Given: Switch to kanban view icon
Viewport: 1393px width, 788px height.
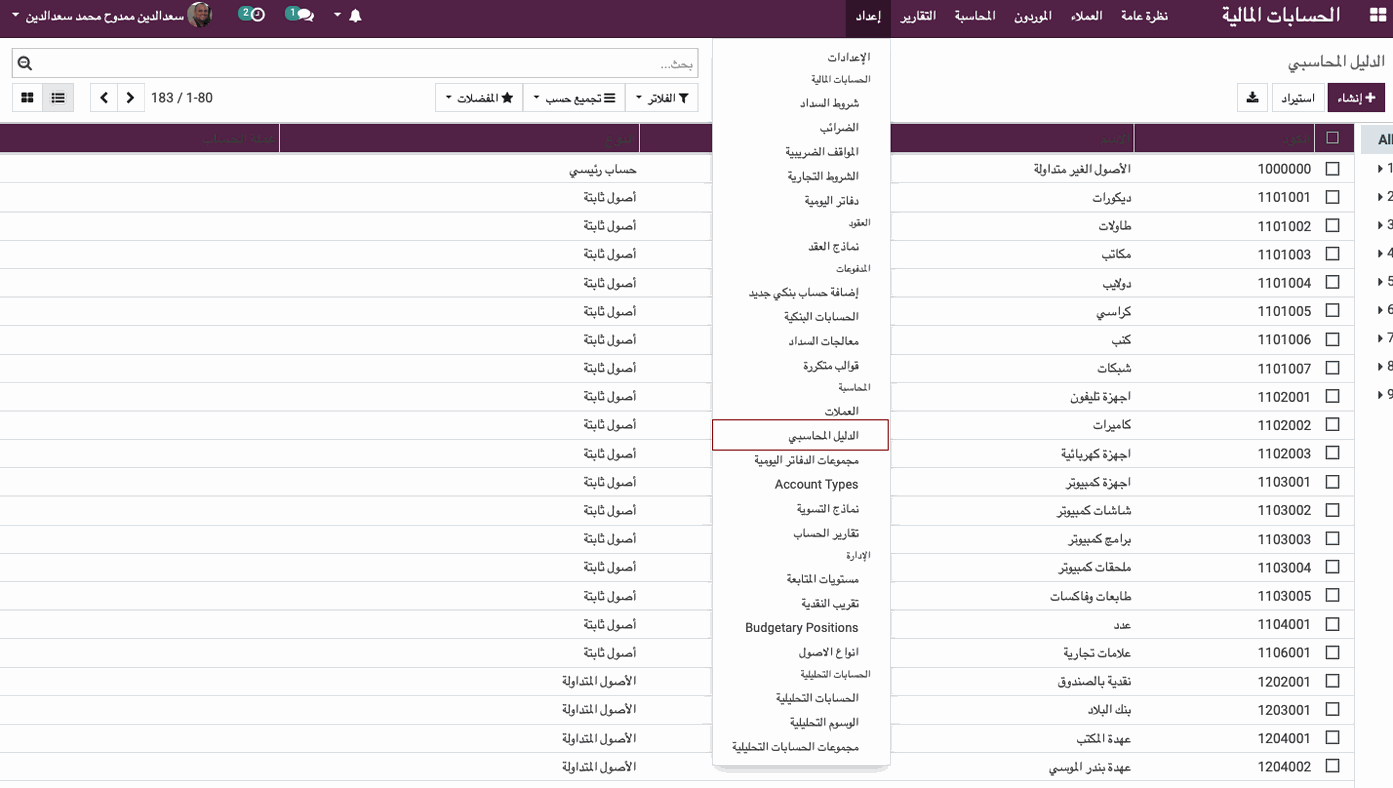Looking at the screenshot, I should point(27,98).
